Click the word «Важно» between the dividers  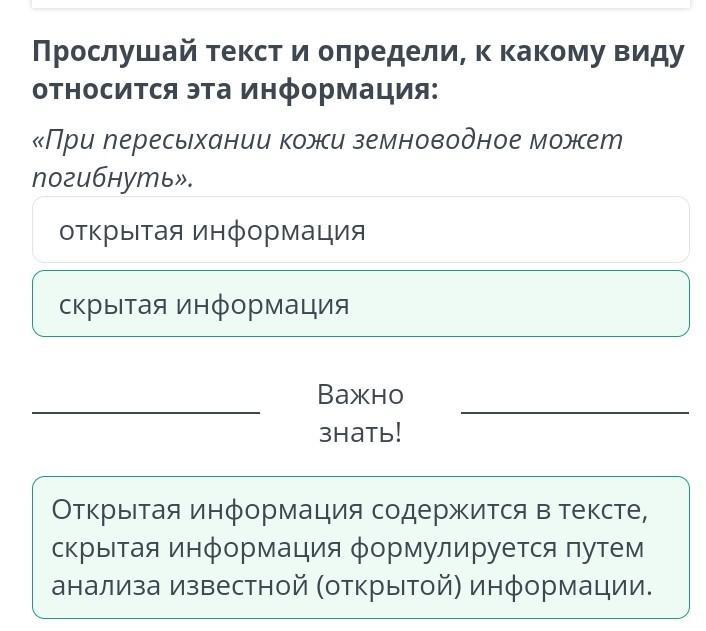tap(360, 395)
